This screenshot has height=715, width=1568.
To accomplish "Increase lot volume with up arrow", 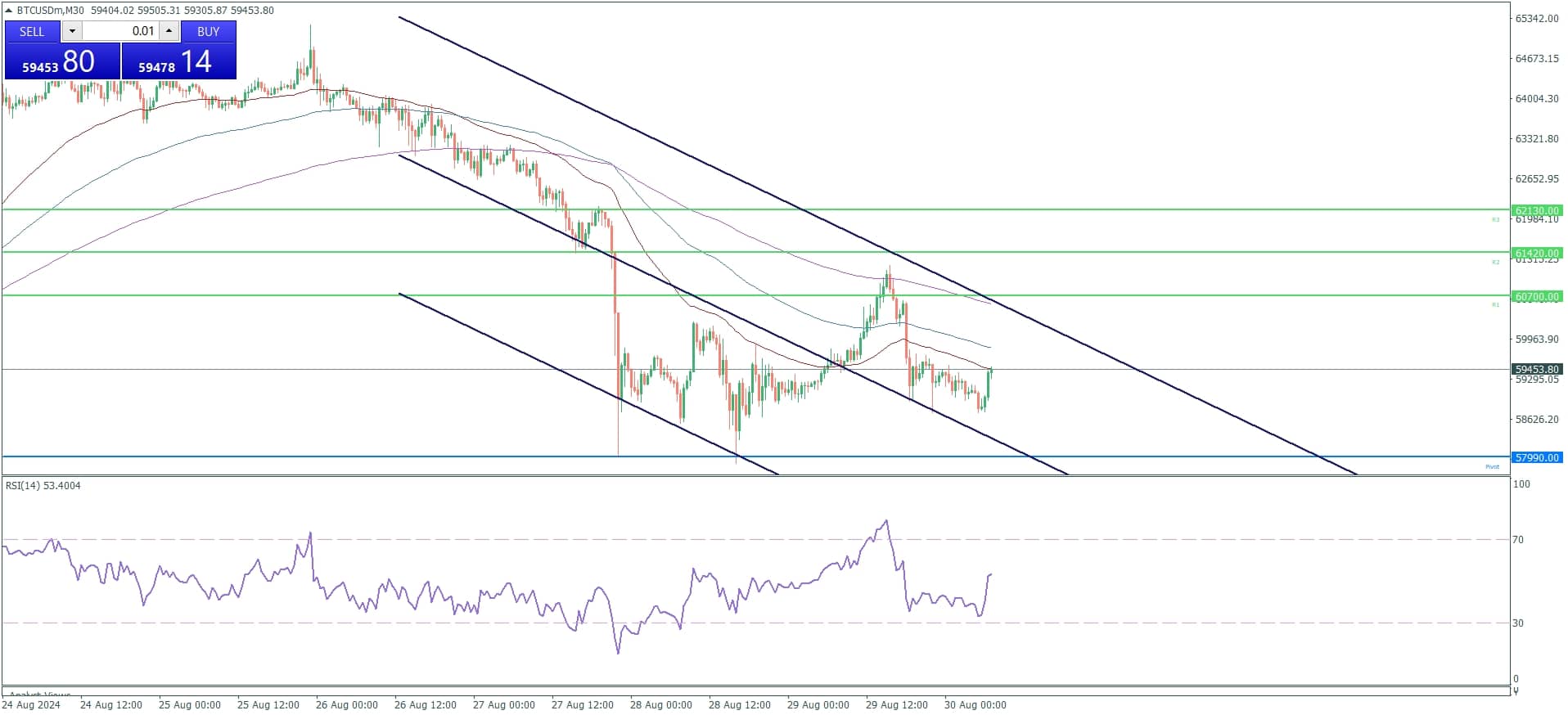I will coord(169,31).
